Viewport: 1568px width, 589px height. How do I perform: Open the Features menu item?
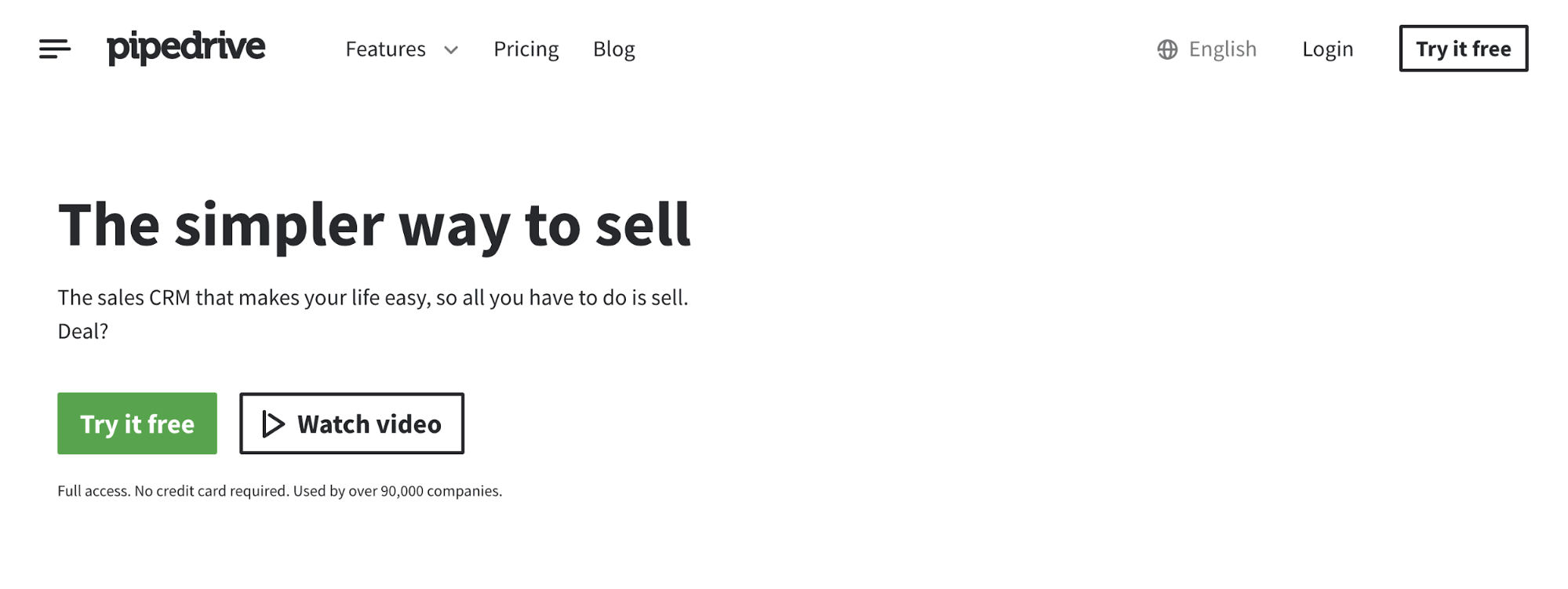[385, 49]
